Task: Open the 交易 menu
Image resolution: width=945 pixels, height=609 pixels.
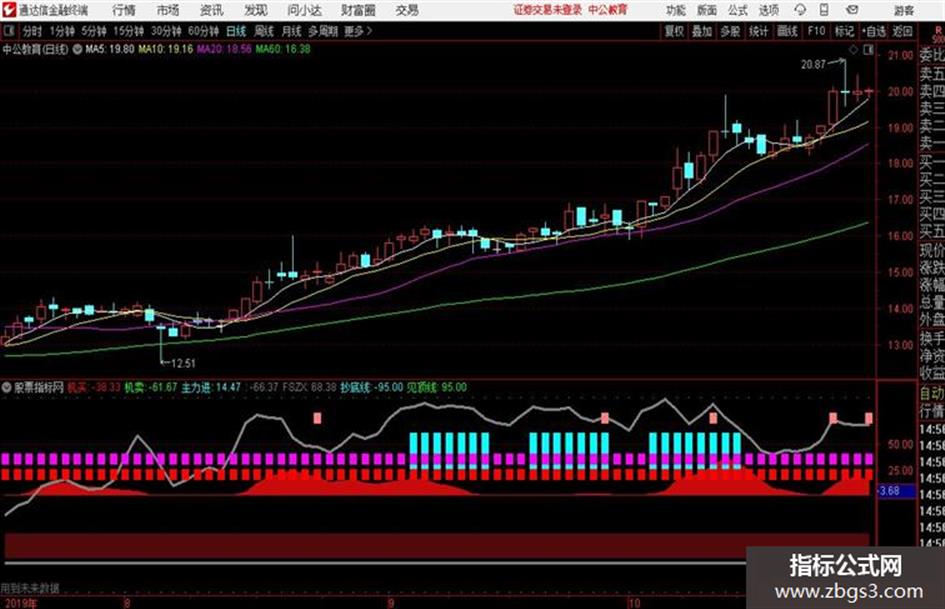Action: click(x=407, y=10)
